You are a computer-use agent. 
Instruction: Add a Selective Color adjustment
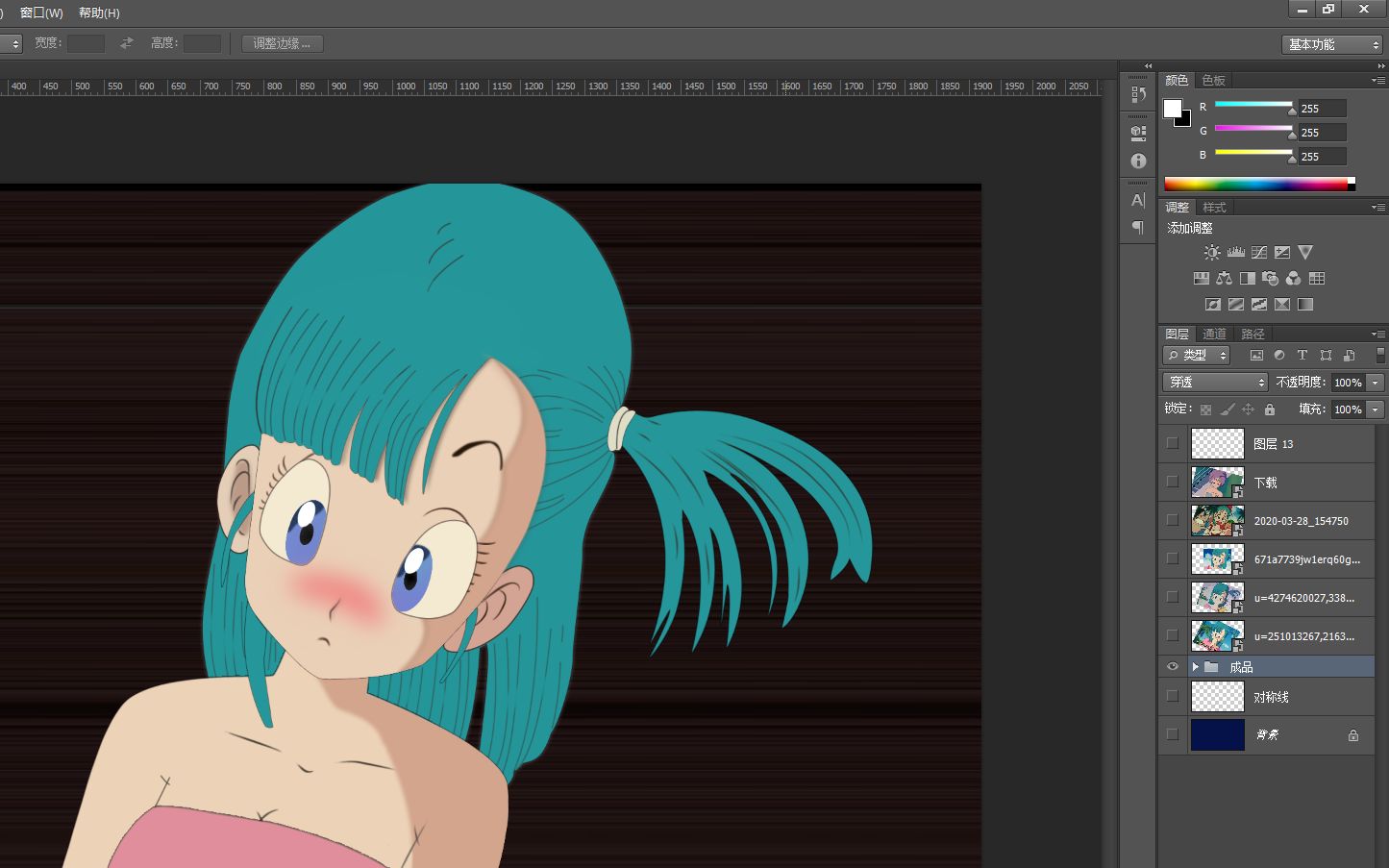coord(1282,305)
